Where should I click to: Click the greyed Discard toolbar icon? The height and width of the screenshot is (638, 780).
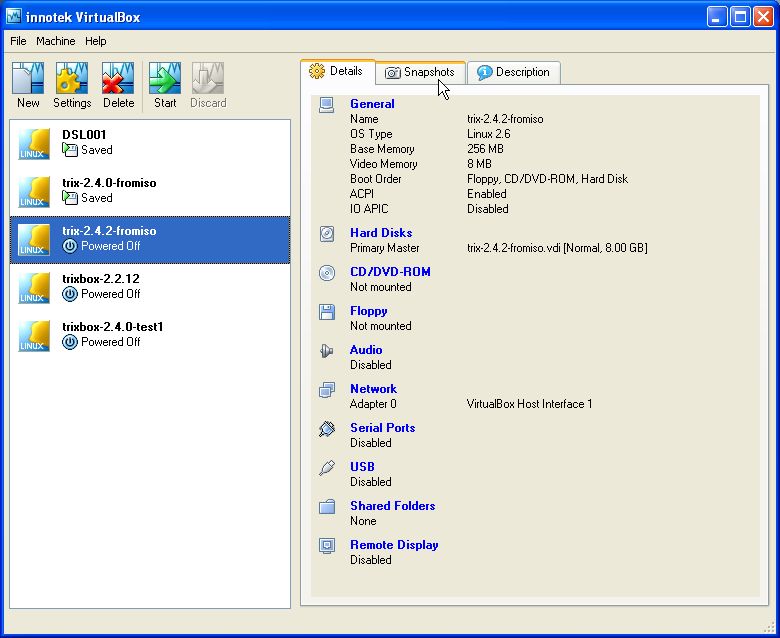pyautogui.click(x=208, y=78)
